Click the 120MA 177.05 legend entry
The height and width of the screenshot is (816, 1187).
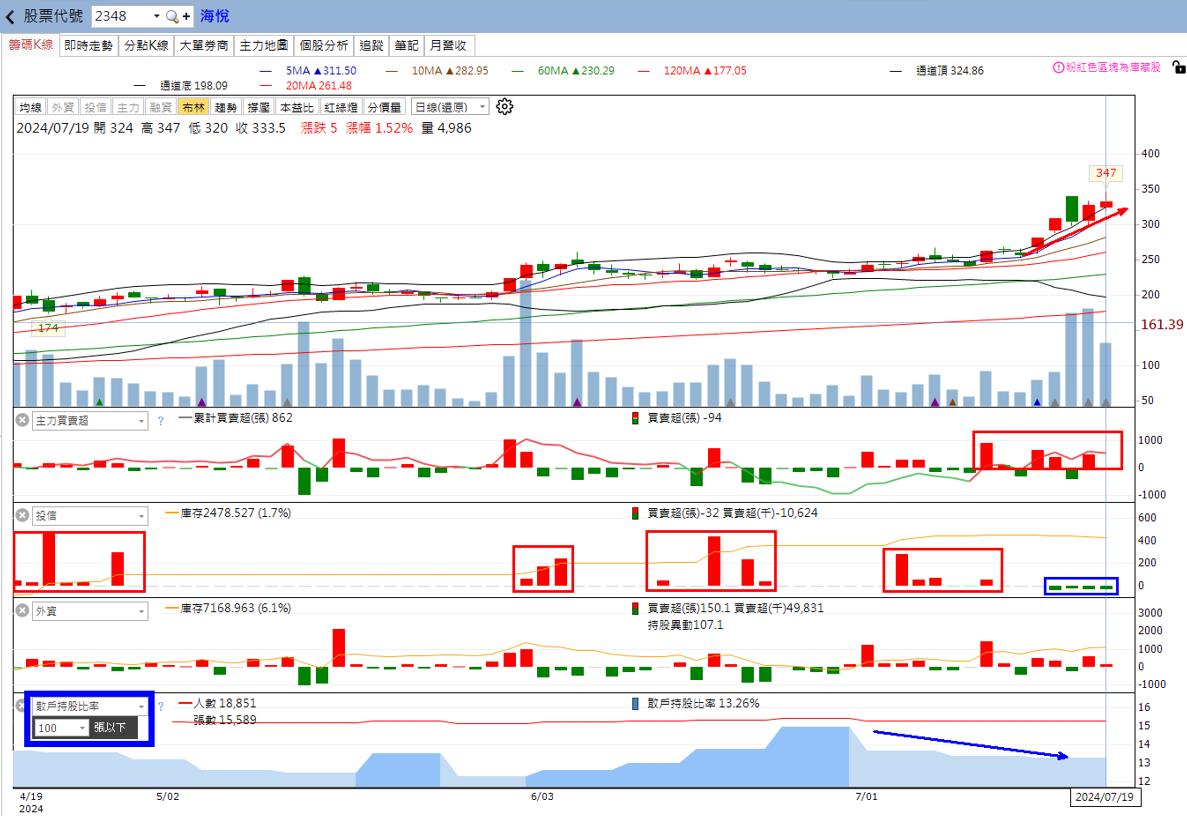coord(693,70)
